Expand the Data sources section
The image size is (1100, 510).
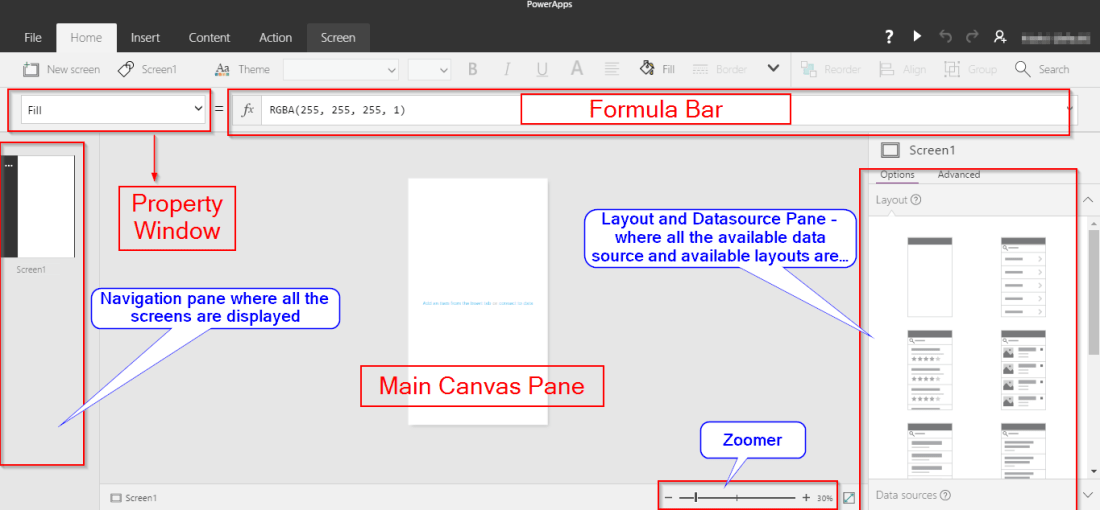coord(1088,495)
